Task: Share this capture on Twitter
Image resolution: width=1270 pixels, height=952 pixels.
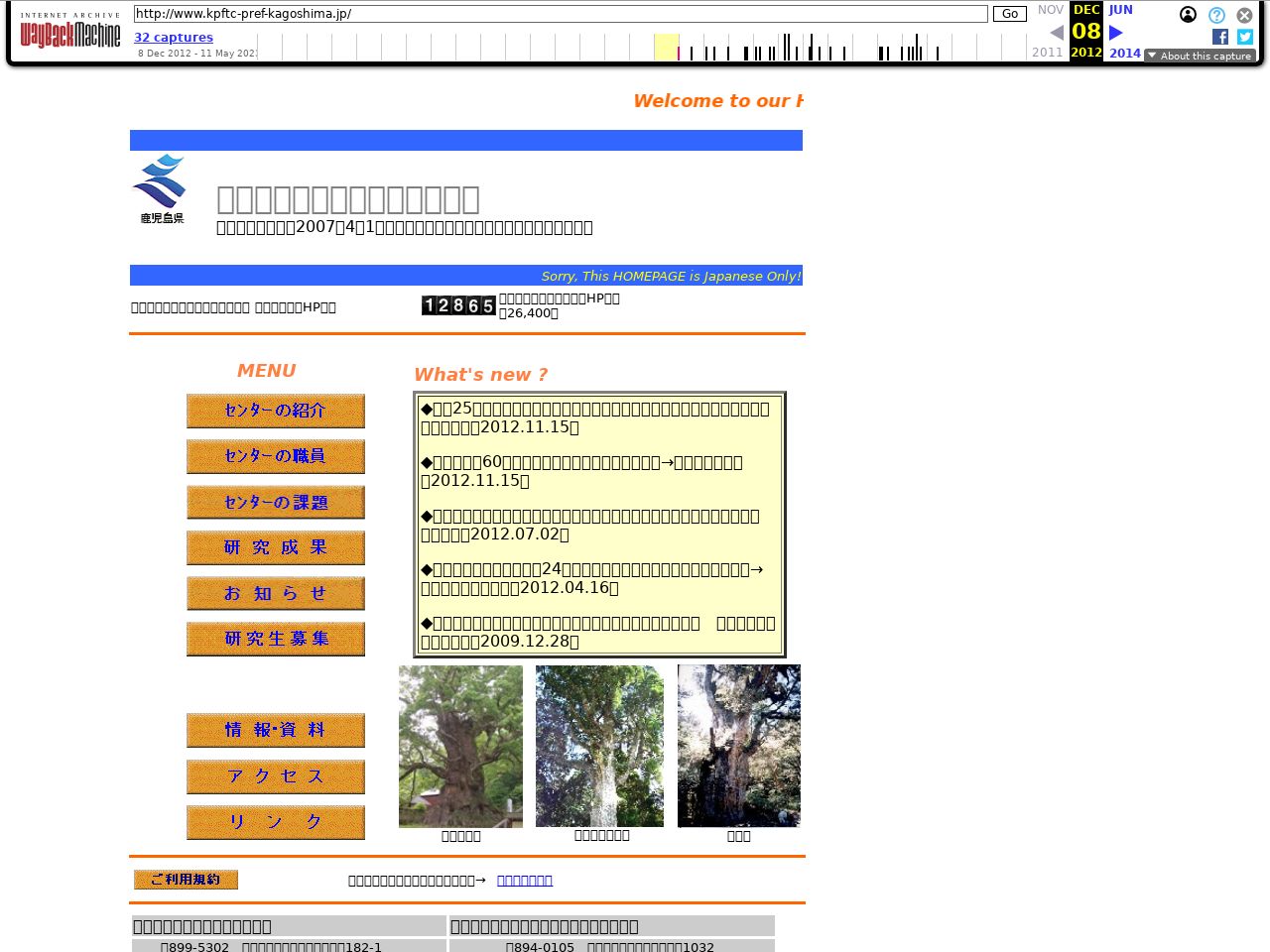Action: 1245,37
